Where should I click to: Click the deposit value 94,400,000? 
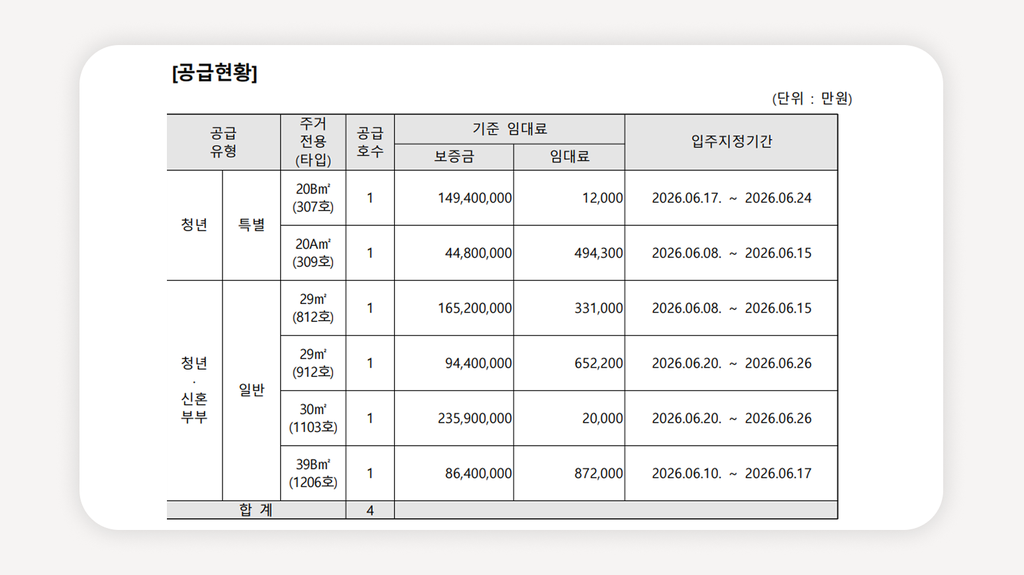[x=478, y=363]
